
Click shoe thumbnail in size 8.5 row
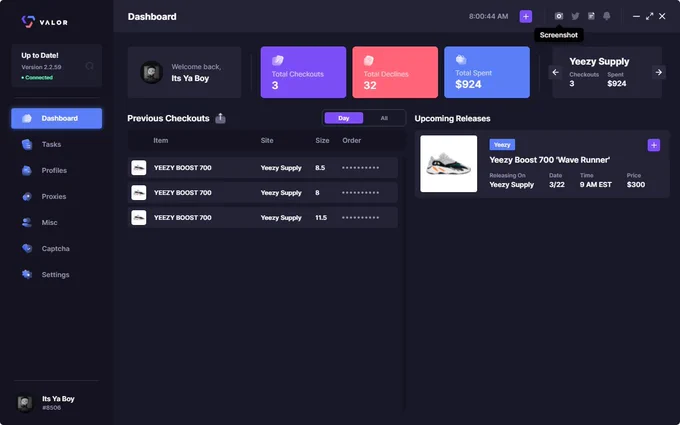tap(139, 168)
